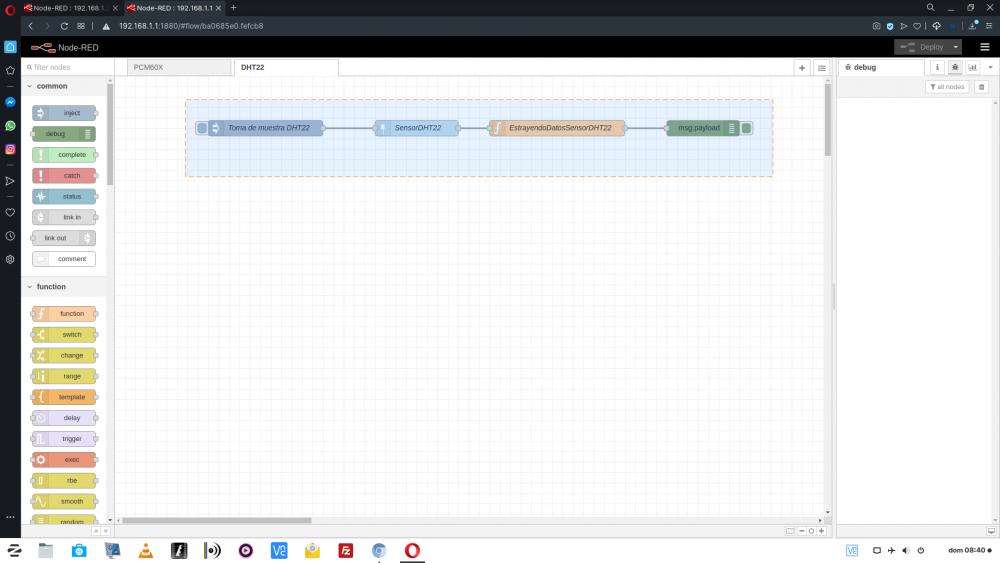Select the Toma de muestra DHT22 node
The image size is (1000, 563).
(x=266, y=128)
